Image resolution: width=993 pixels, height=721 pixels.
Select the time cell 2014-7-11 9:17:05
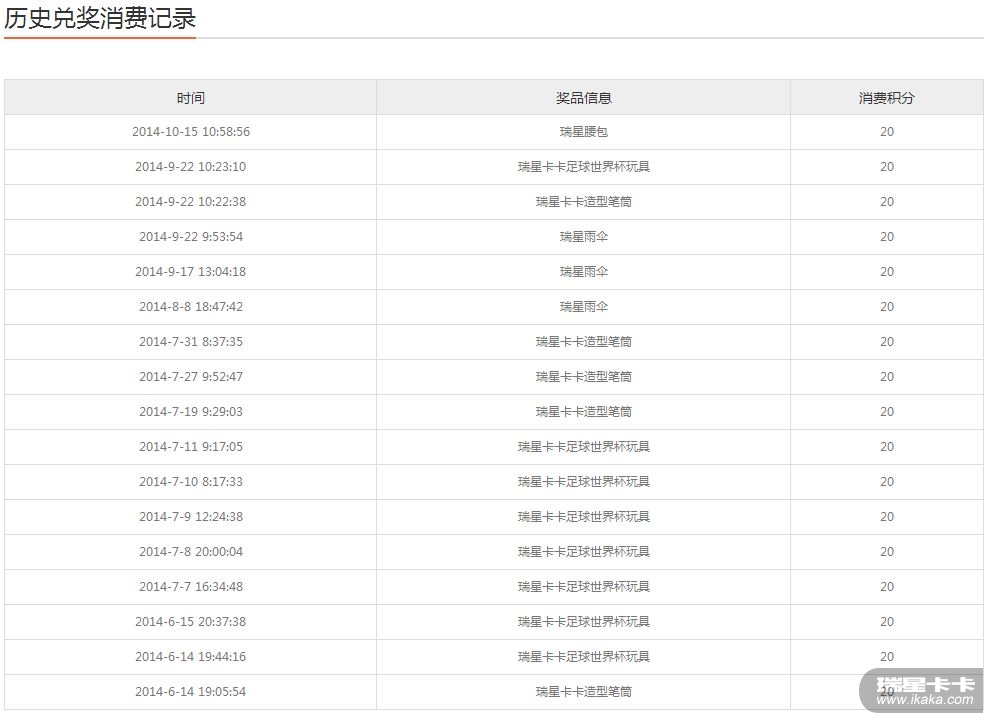tap(191, 447)
